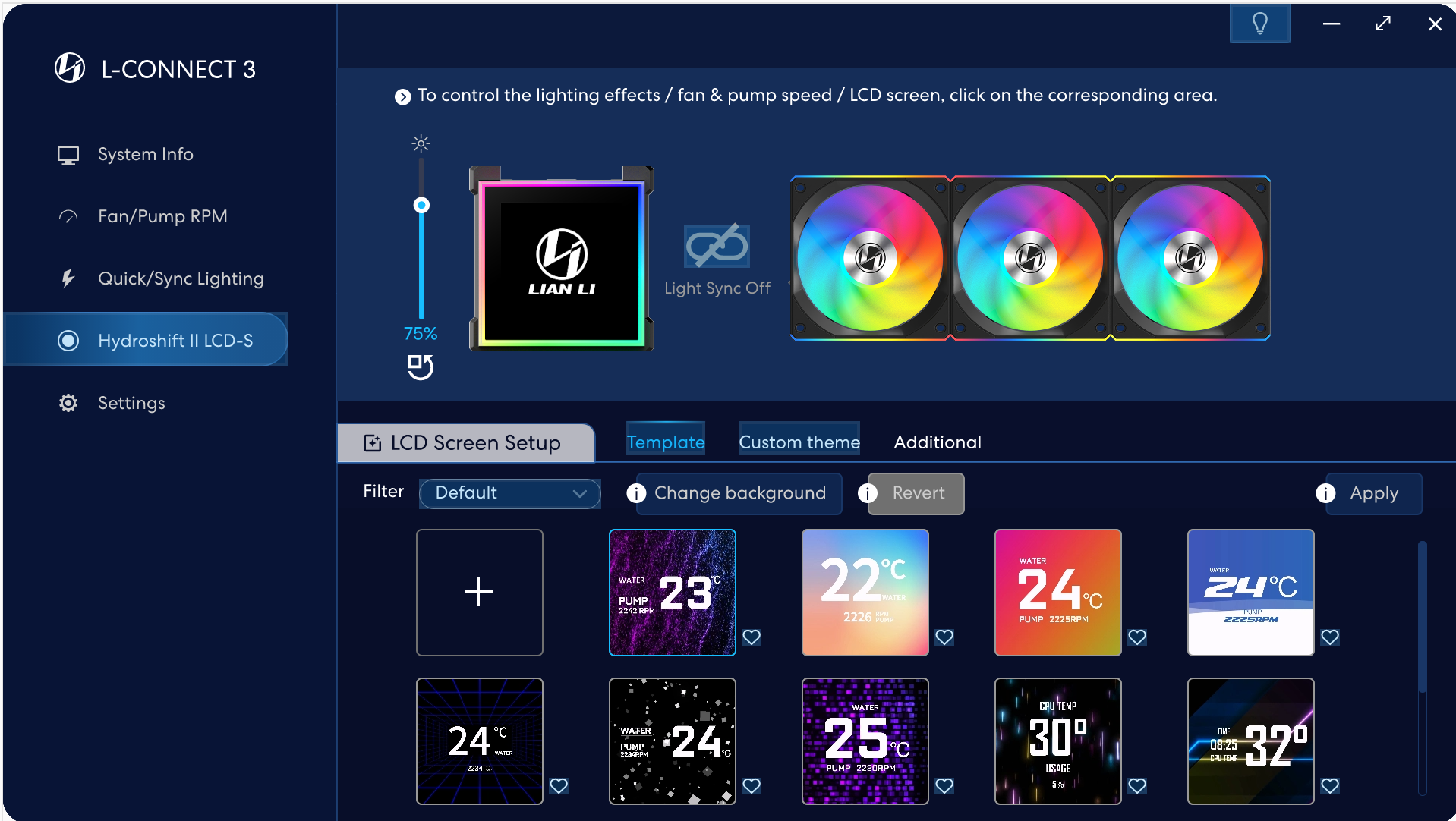Select the middle RGB fan

tap(1030, 259)
